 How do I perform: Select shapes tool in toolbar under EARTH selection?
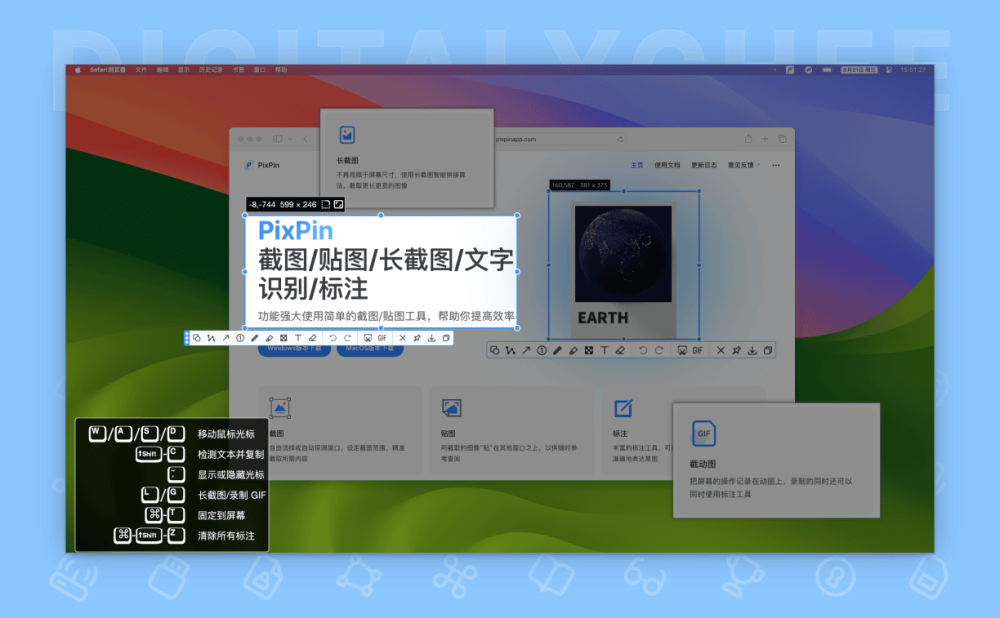(495, 350)
